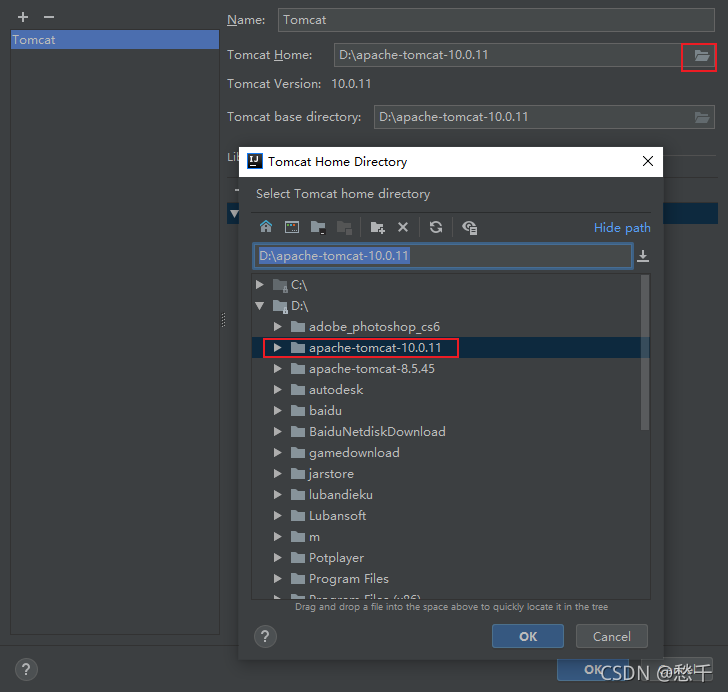Click the Delete (X) toolbar icon
The height and width of the screenshot is (692, 728).
click(403, 227)
